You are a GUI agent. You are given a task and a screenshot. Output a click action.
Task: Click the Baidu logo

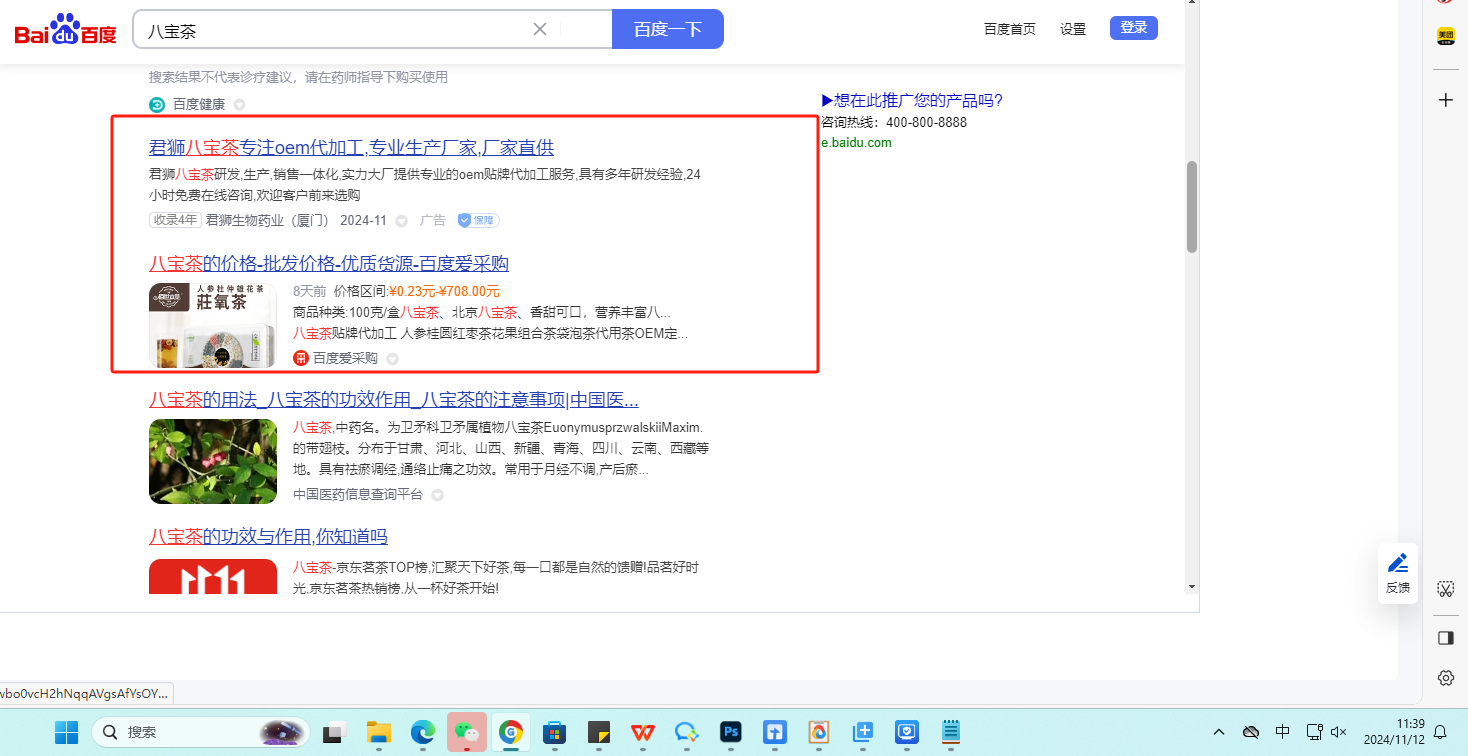click(x=66, y=30)
